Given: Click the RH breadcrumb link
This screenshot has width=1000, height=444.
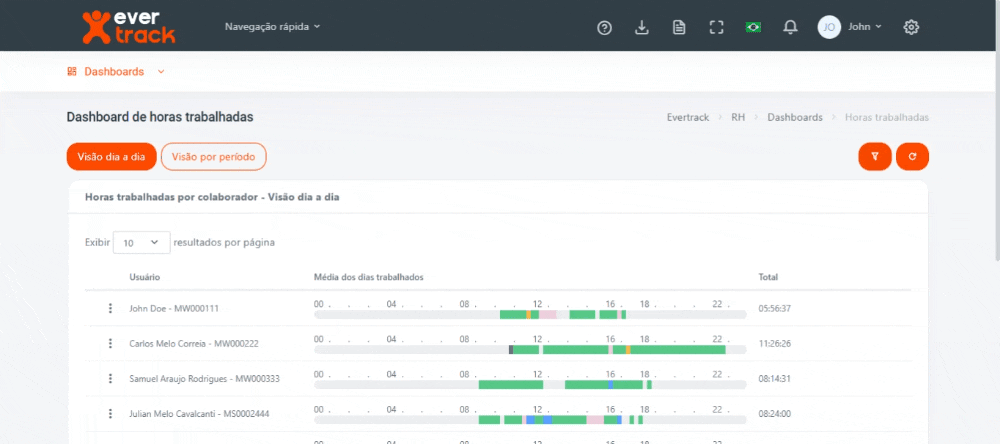Looking at the screenshot, I should click(738, 117).
